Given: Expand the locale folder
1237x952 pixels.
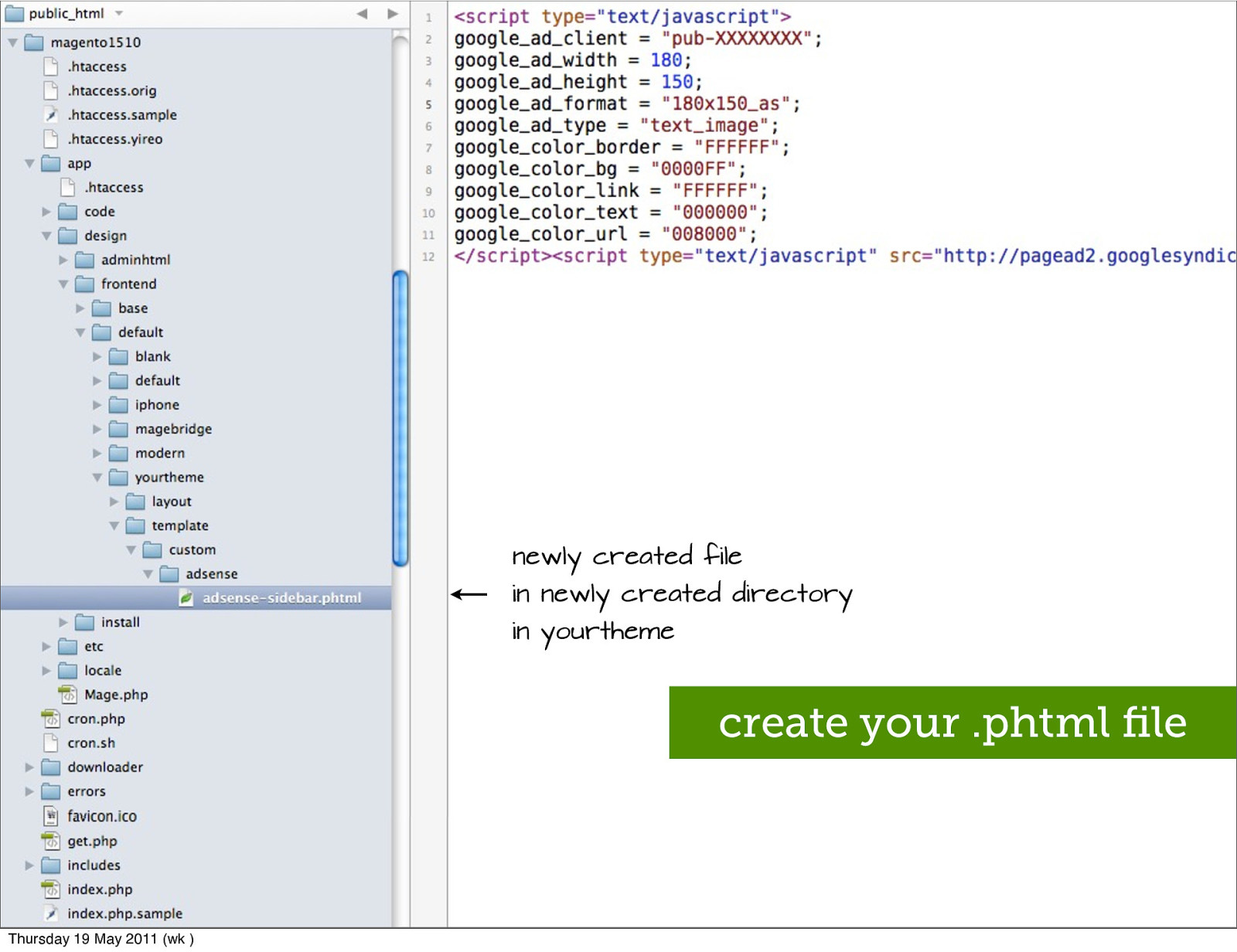Looking at the screenshot, I should (46, 671).
